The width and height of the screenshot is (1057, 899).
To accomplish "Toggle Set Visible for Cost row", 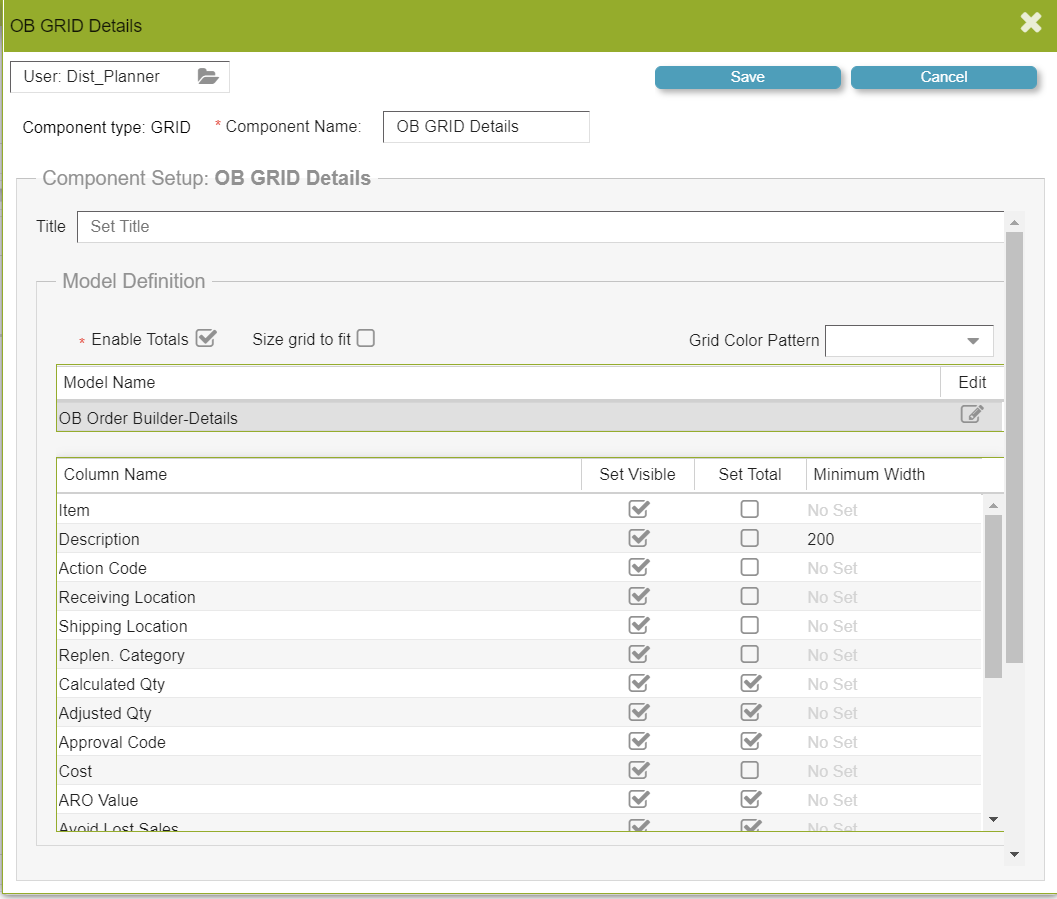I will pyautogui.click(x=638, y=771).
